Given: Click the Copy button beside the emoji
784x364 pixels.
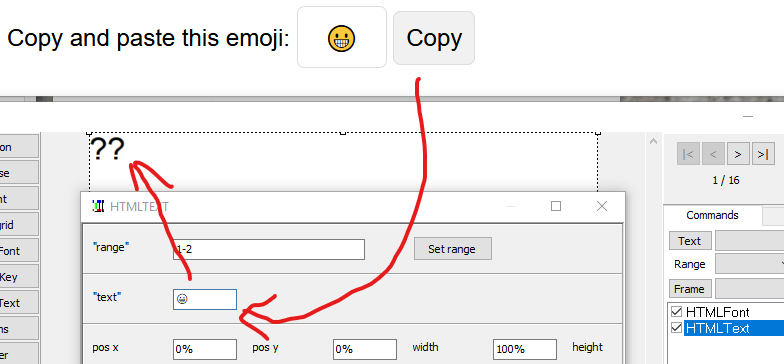Looking at the screenshot, I should 434,38.
